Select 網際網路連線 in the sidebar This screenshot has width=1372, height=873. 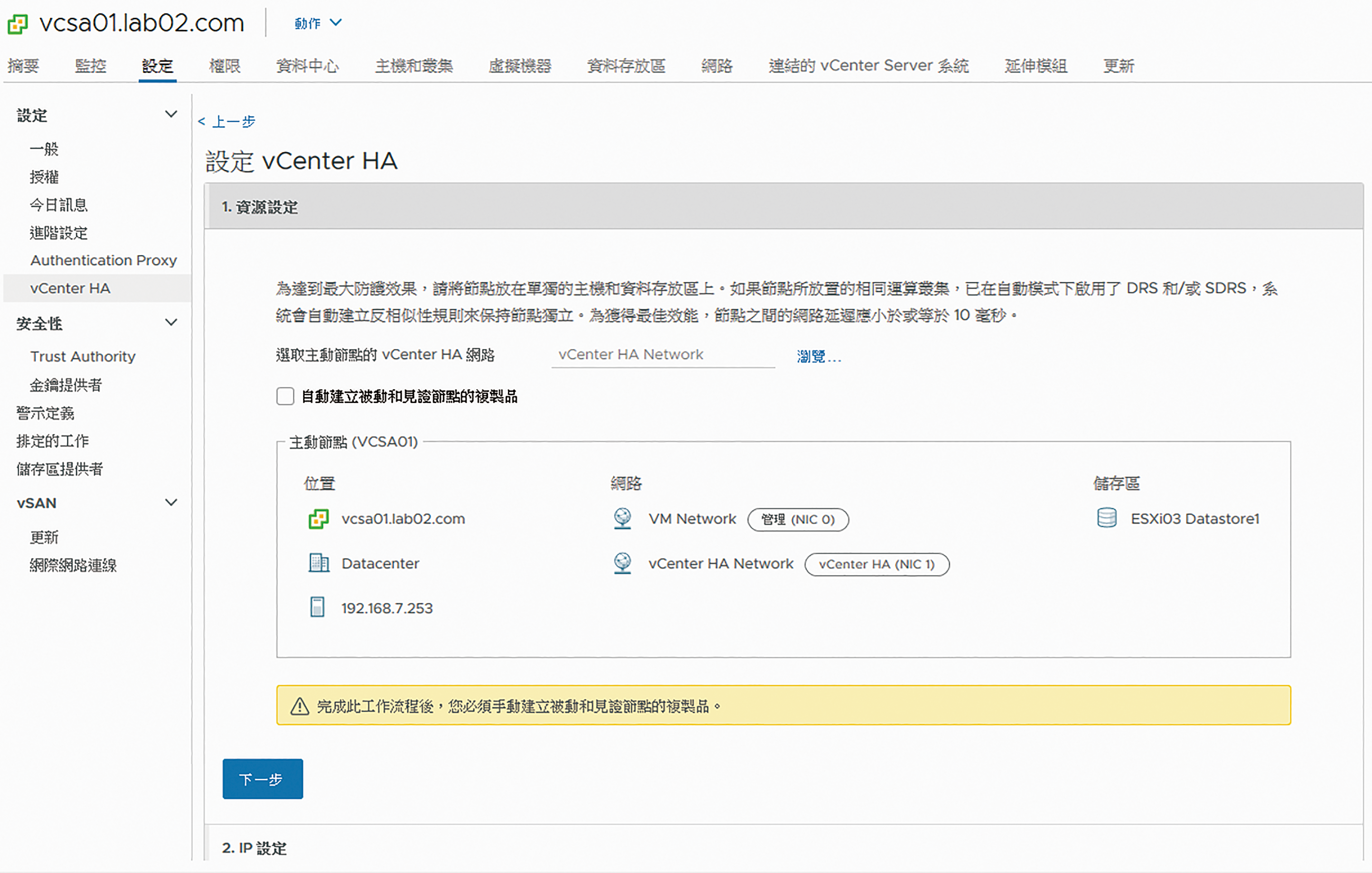(x=73, y=565)
